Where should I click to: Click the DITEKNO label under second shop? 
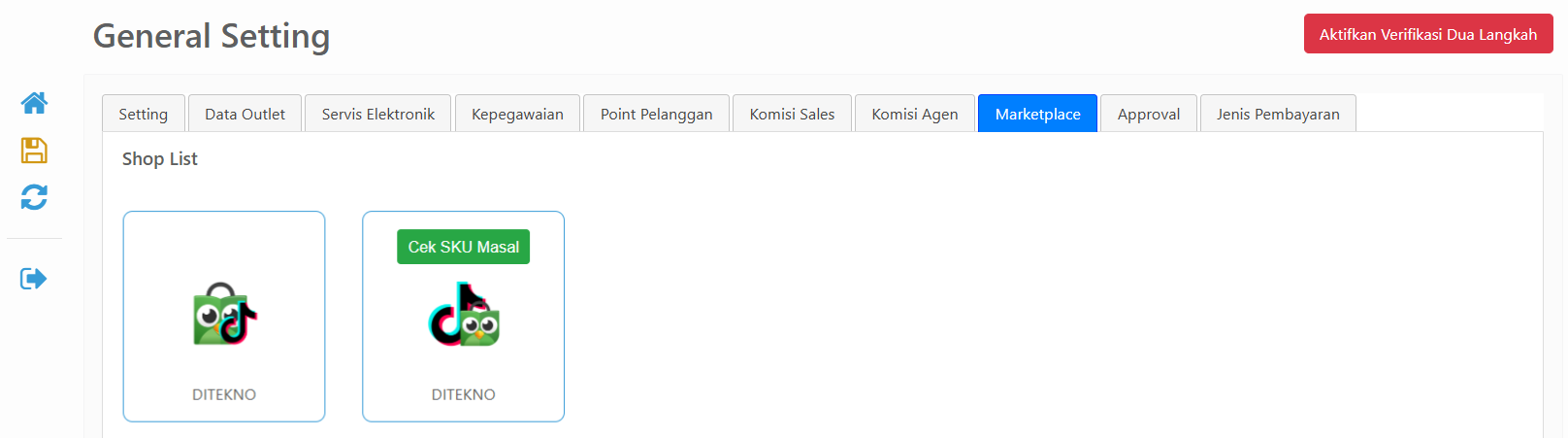(x=464, y=394)
